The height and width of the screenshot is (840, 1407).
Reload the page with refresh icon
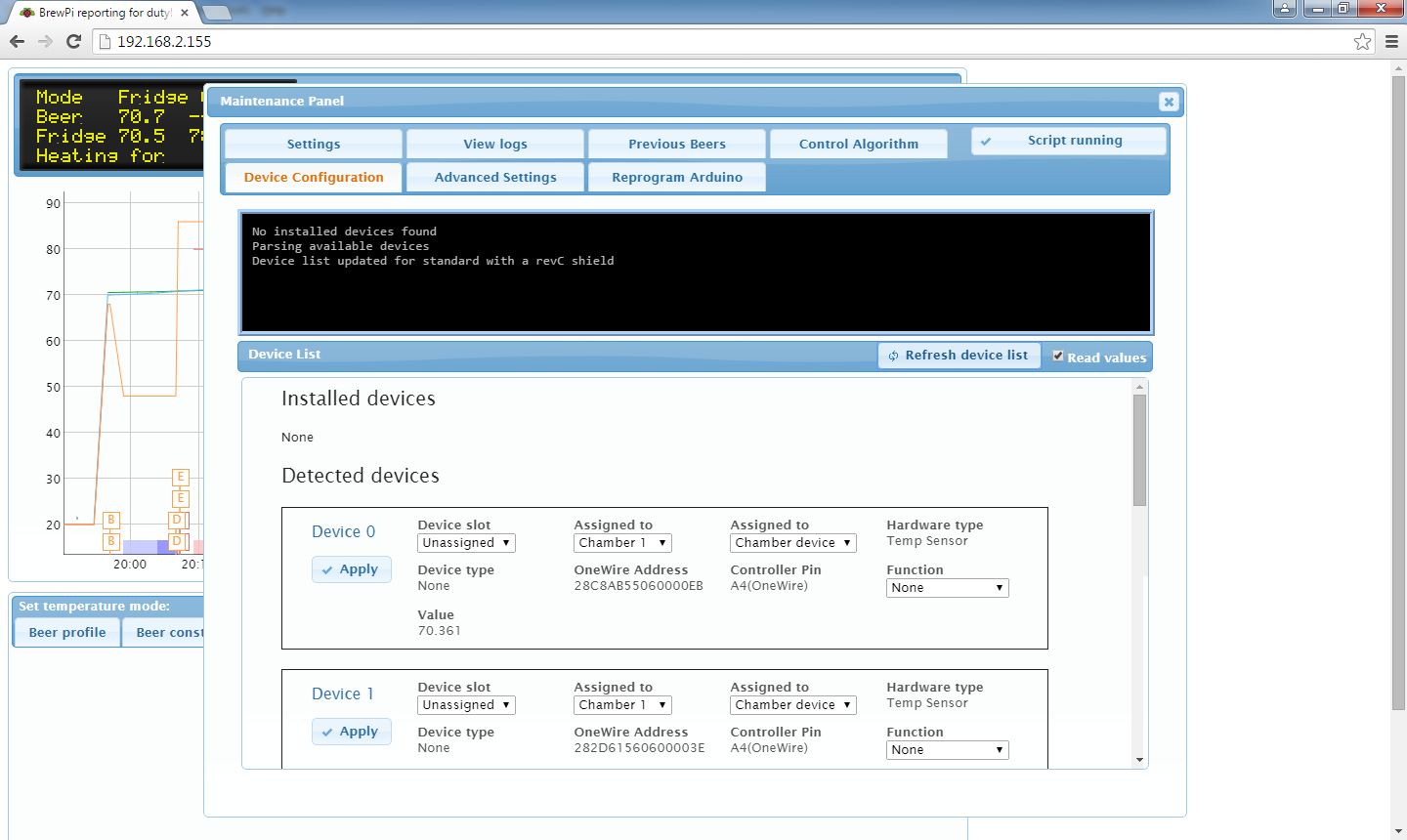(73, 41)
